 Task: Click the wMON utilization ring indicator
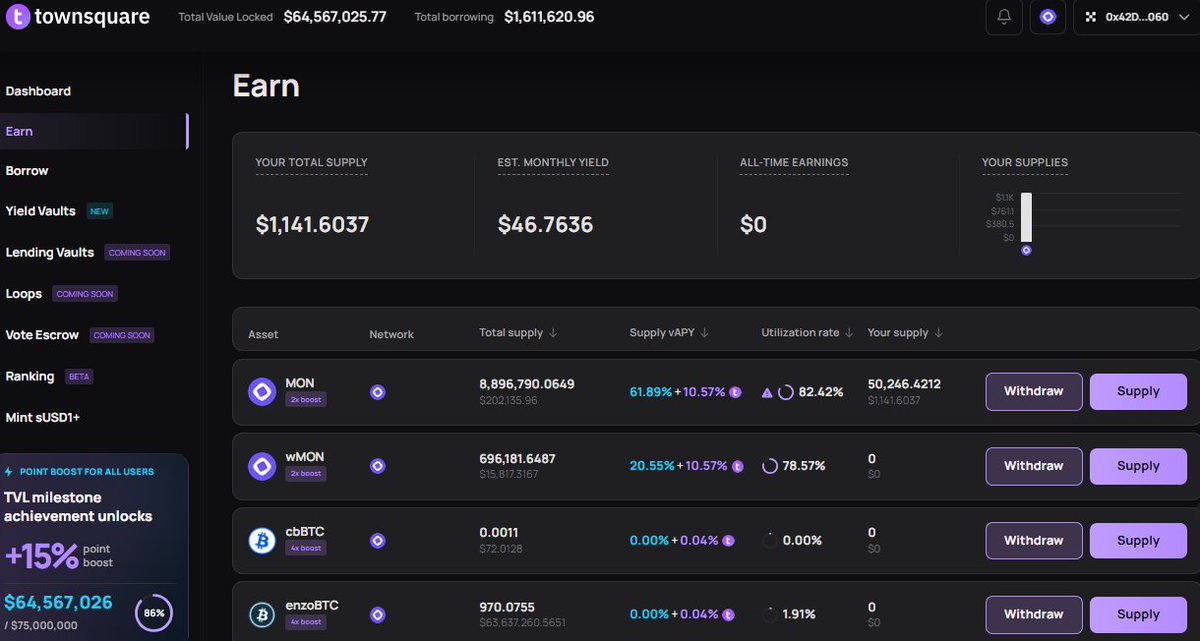pyautogui.click(x=770, y=466)
